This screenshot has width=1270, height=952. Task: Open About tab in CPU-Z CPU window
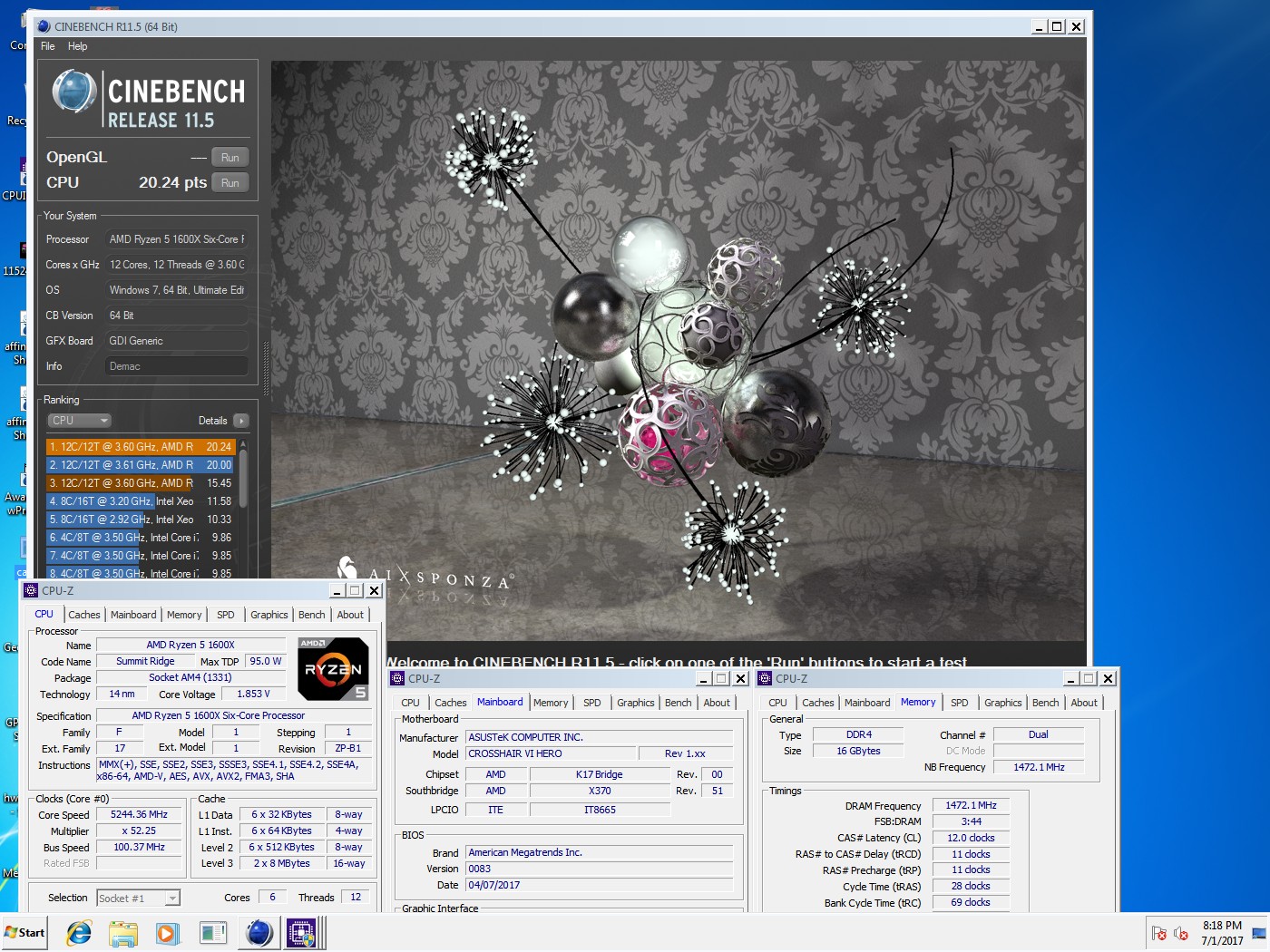click(x=350, y=615)
